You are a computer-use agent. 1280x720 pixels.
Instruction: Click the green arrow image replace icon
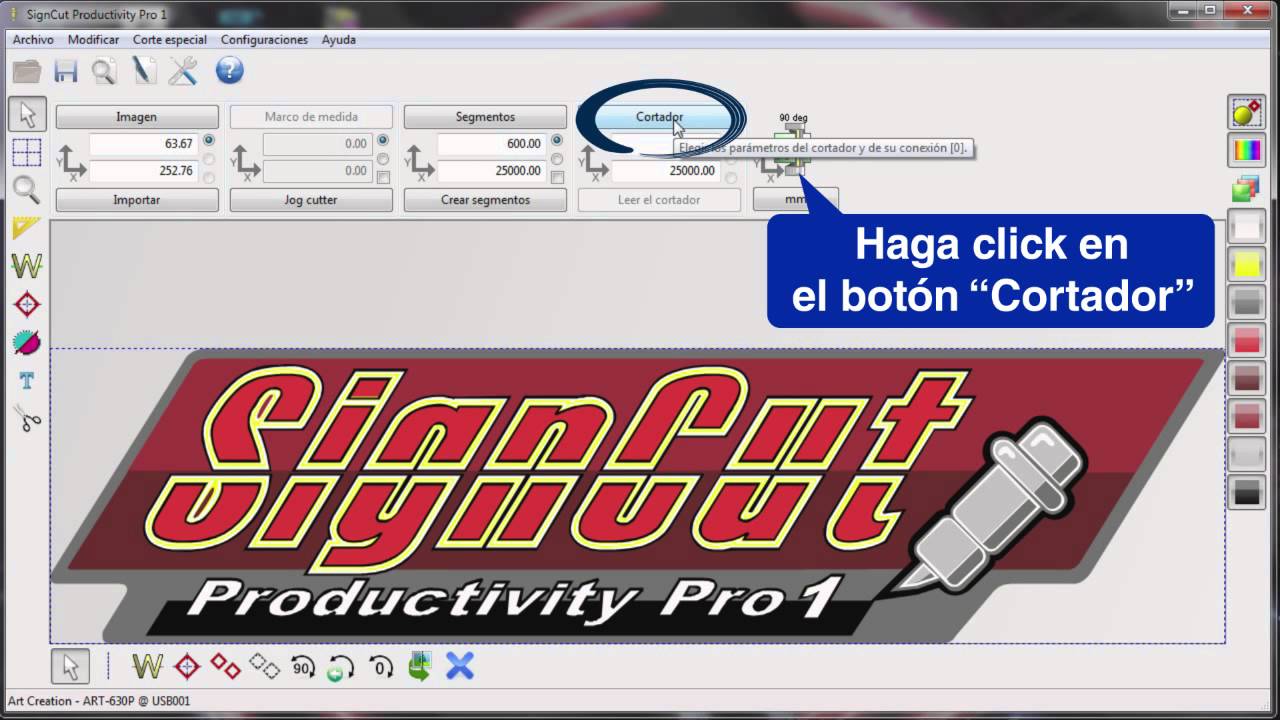point(420,666)
